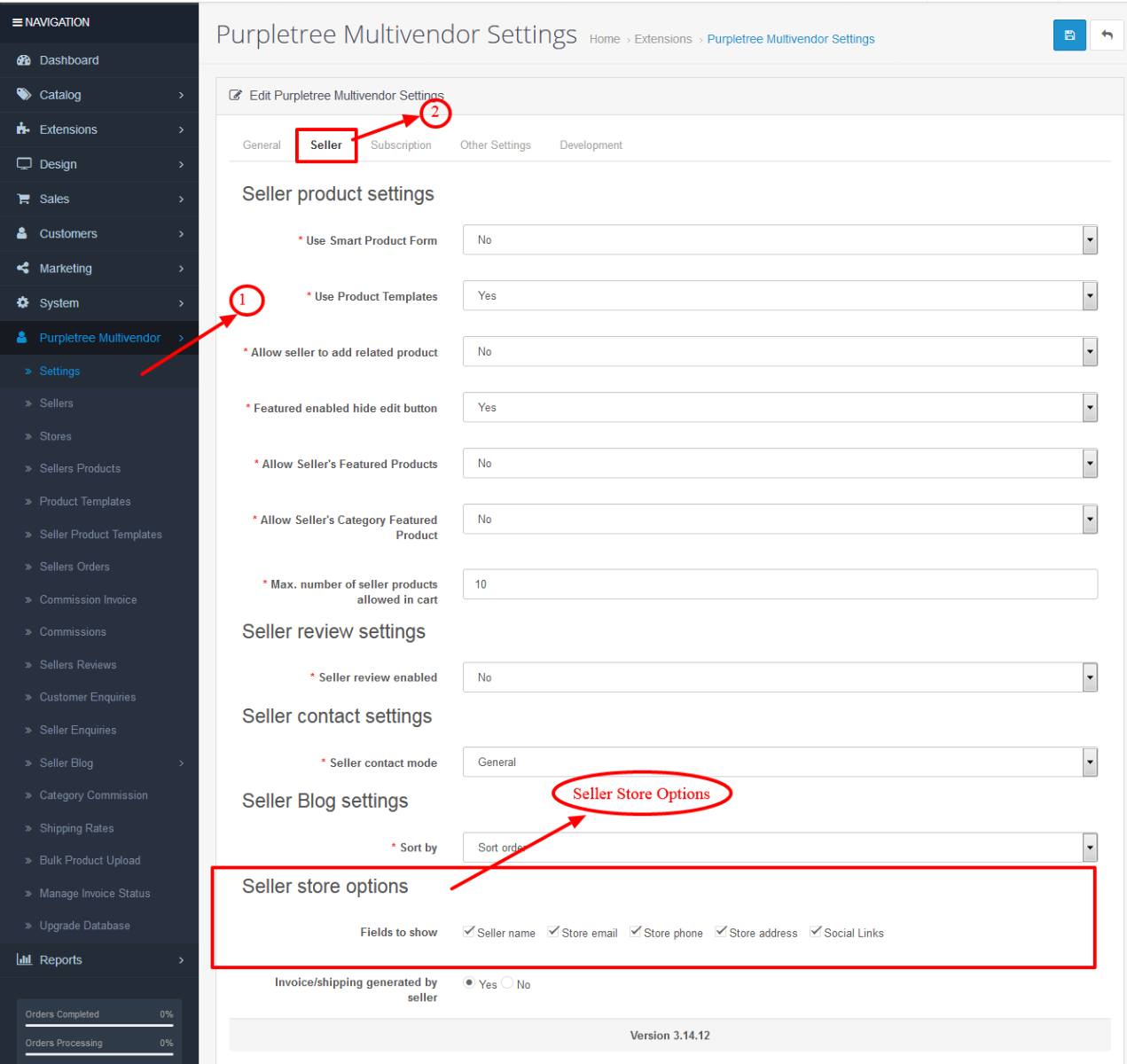The image size is (1127, 1064).
Task: Click the Catalog tags icon
Action: pos(24,95)
